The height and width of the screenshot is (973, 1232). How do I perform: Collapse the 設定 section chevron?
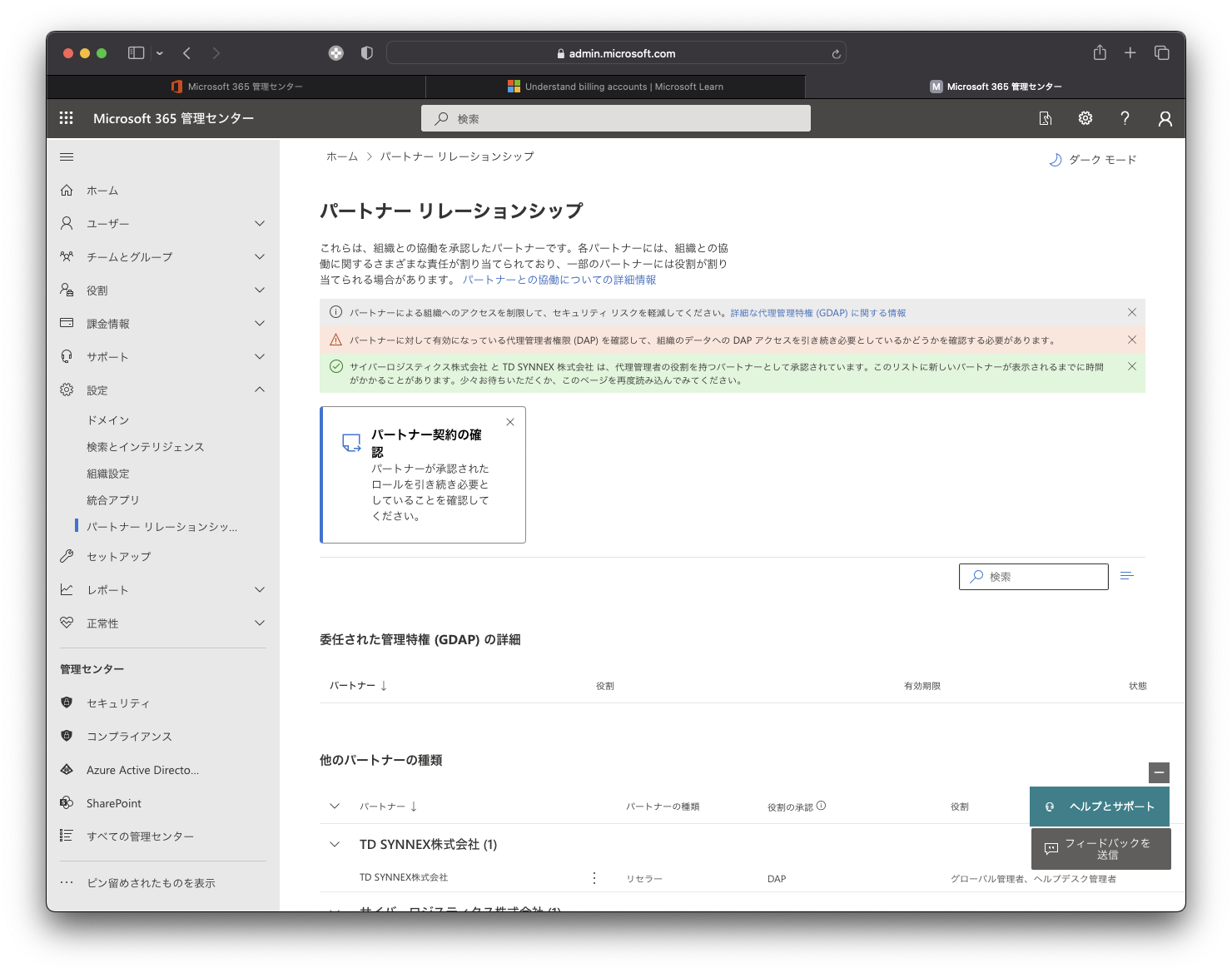260,390
